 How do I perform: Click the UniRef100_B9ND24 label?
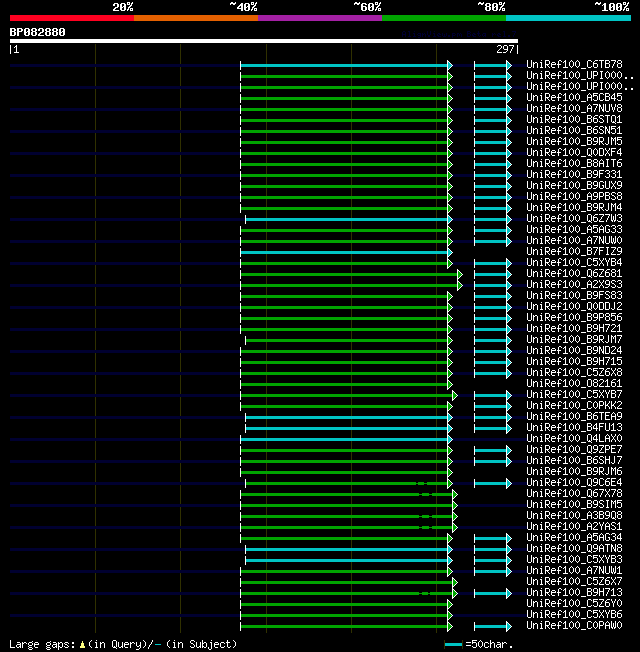[574, 351]
